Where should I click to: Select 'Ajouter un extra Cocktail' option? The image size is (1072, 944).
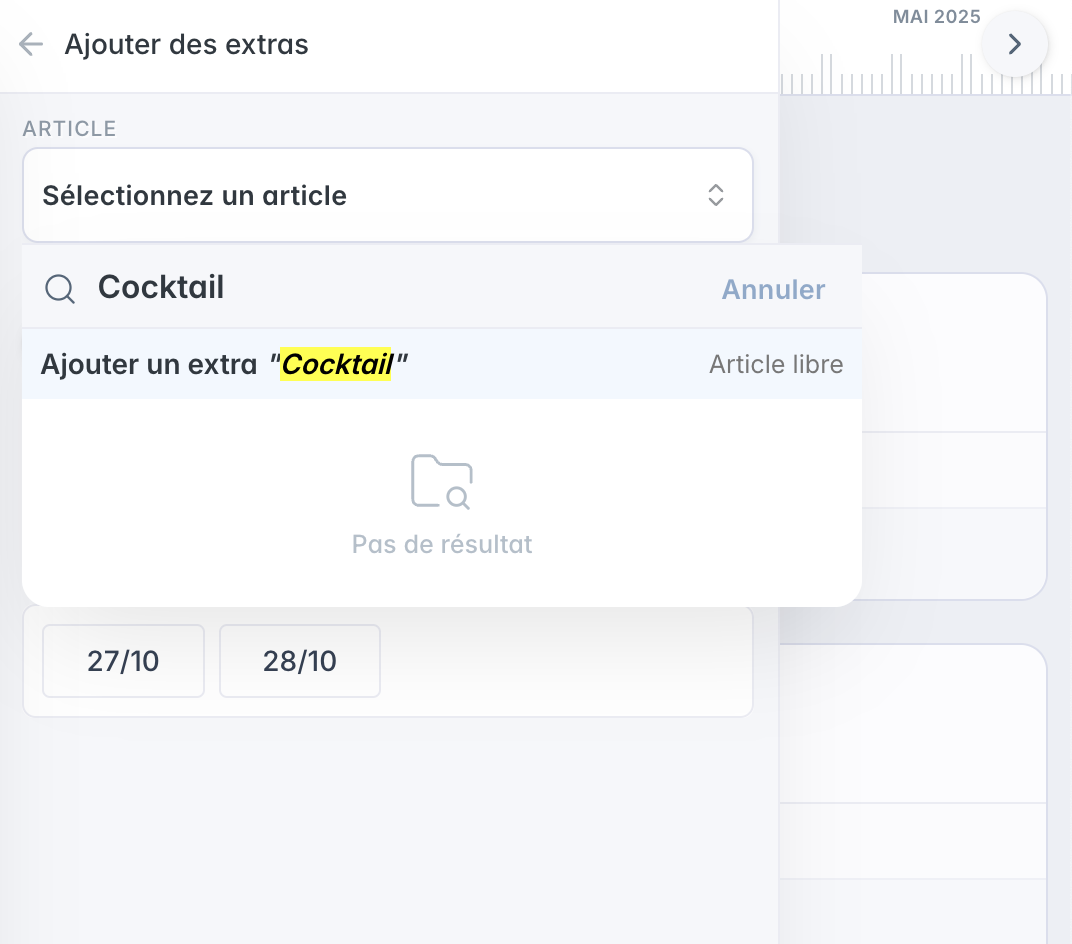pos(442,364)
